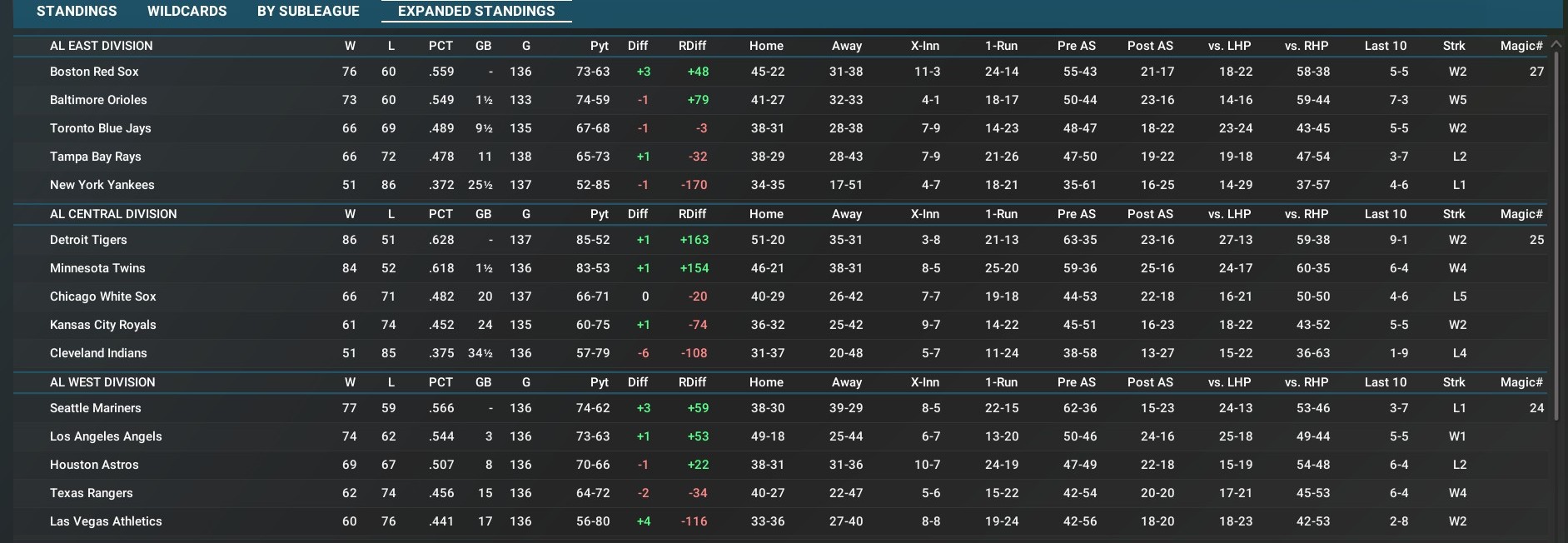
Task: Open the New York Yankees team link
Action: (102, 185)
